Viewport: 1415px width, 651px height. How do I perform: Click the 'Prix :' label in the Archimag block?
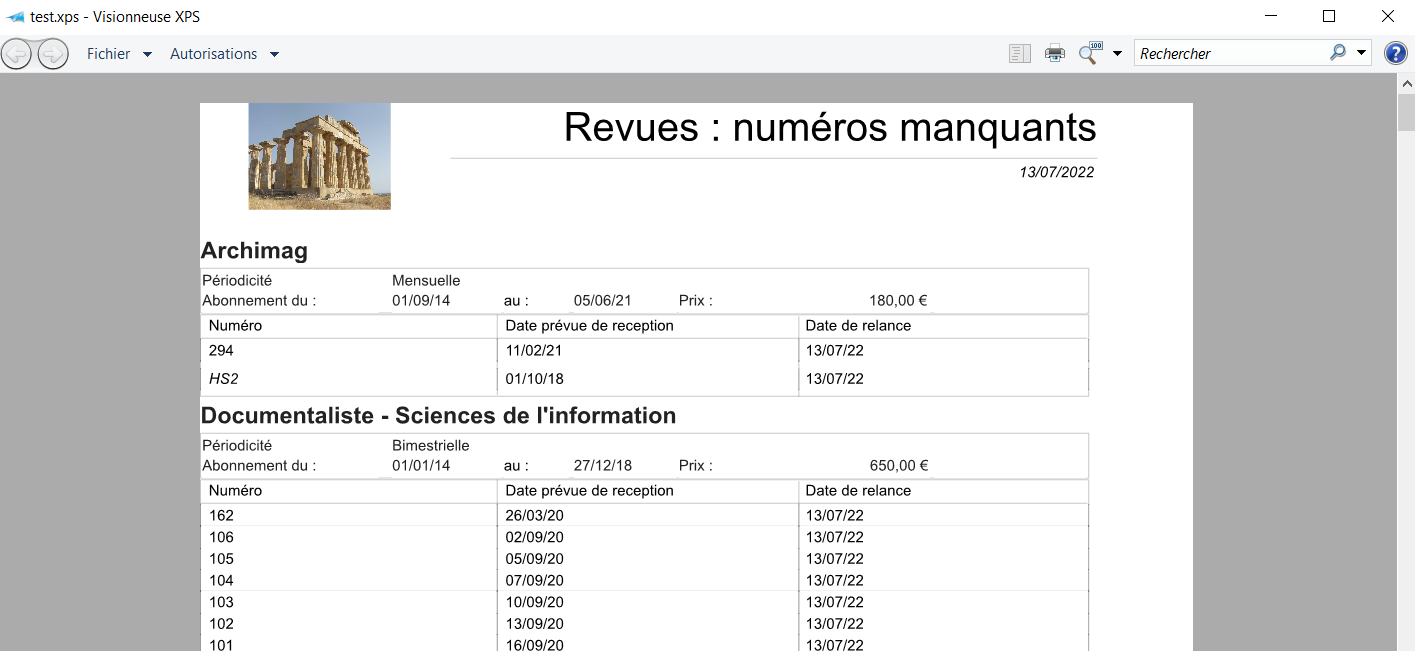click(695, 300)
